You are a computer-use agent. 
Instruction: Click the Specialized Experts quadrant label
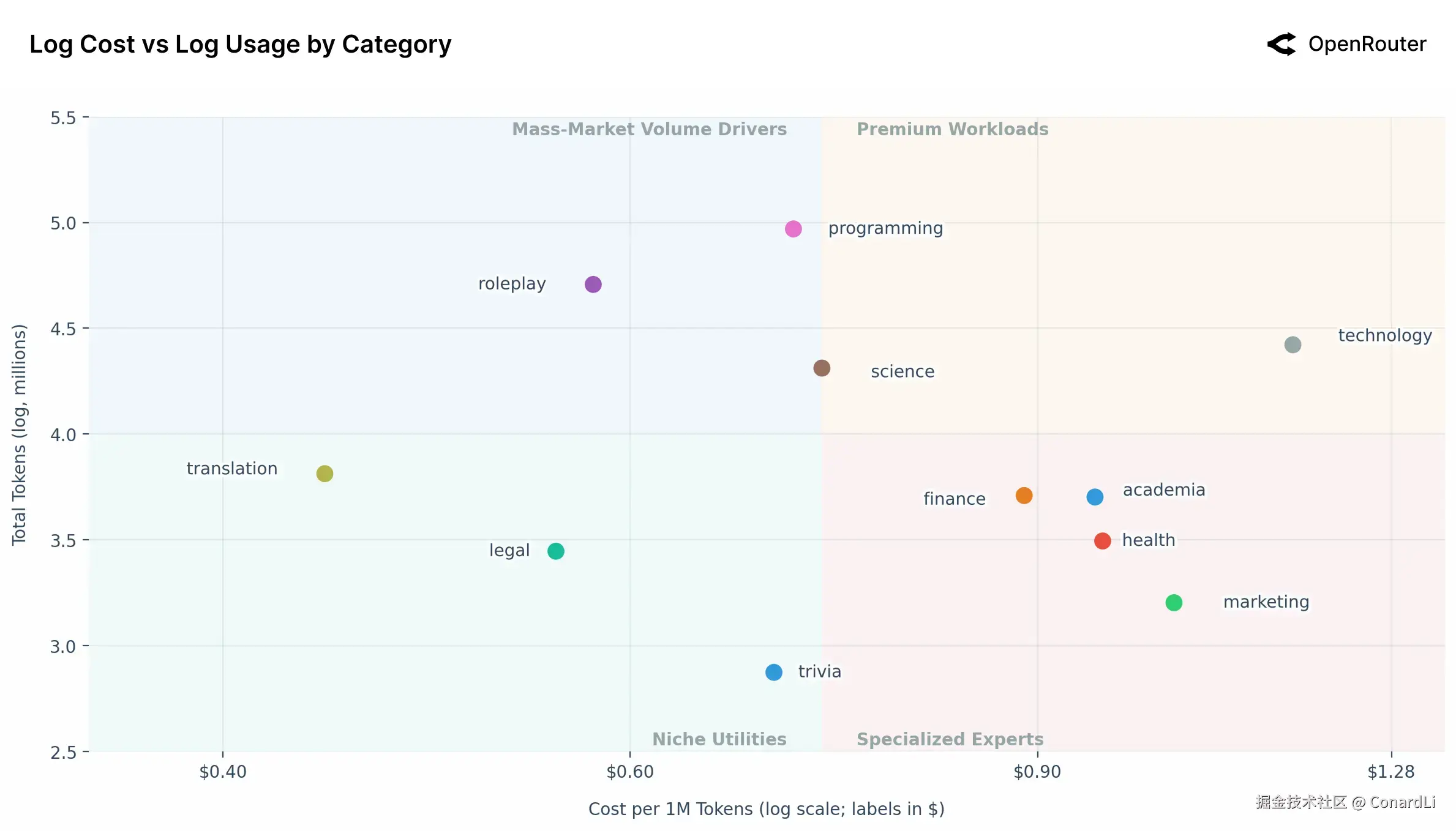(950, 739)
